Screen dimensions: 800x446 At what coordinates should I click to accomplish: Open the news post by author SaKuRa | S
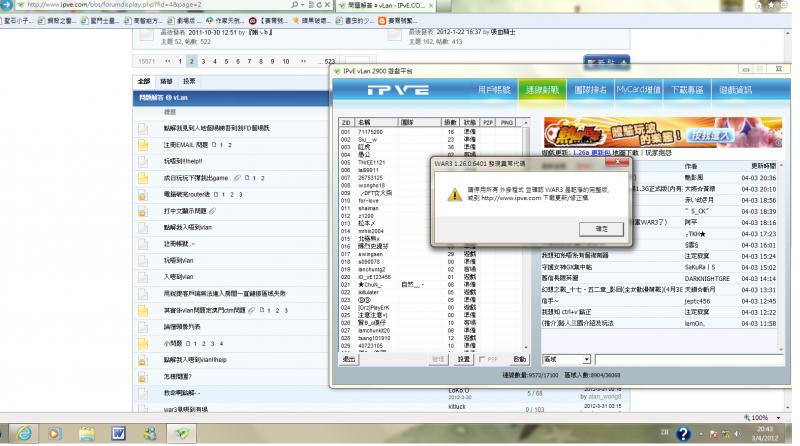point(659,267)
